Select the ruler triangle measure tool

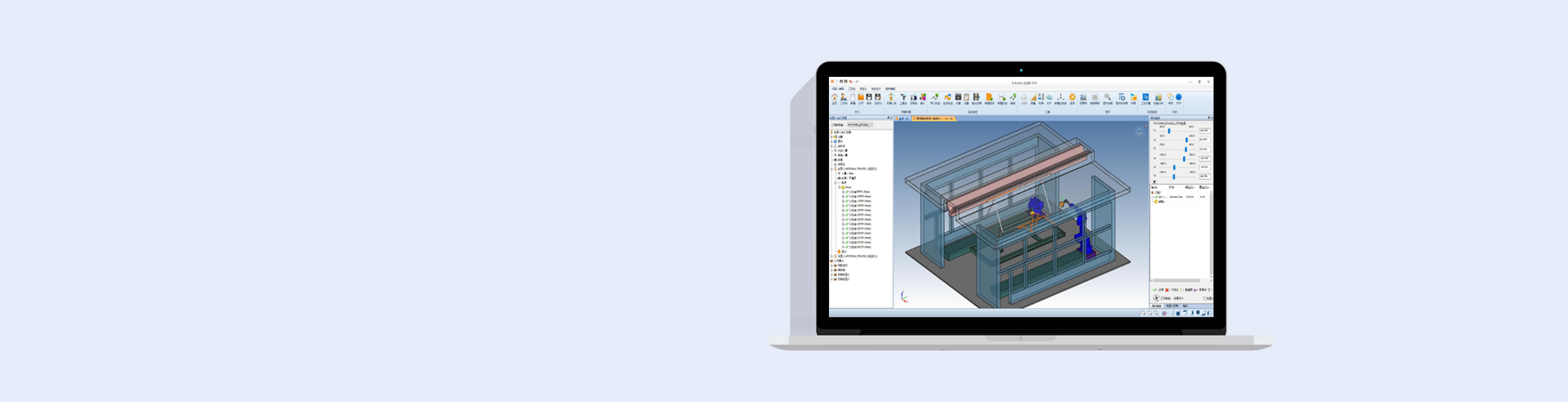click(1033, 97)
